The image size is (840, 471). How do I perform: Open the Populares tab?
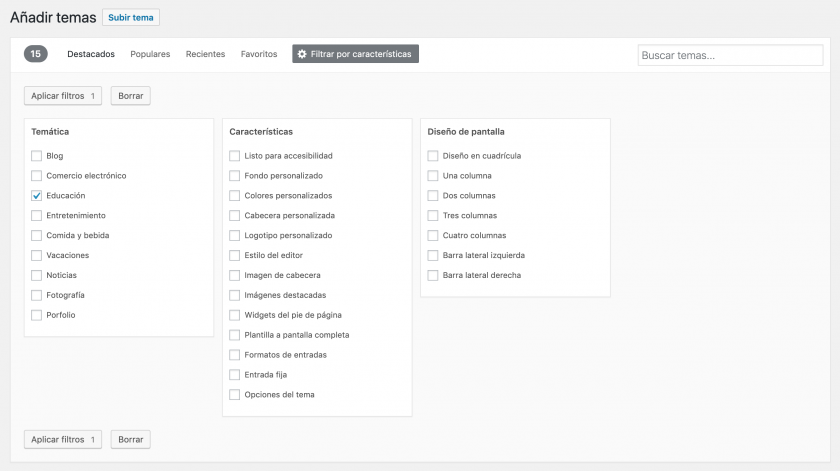(x=150, y=54)
